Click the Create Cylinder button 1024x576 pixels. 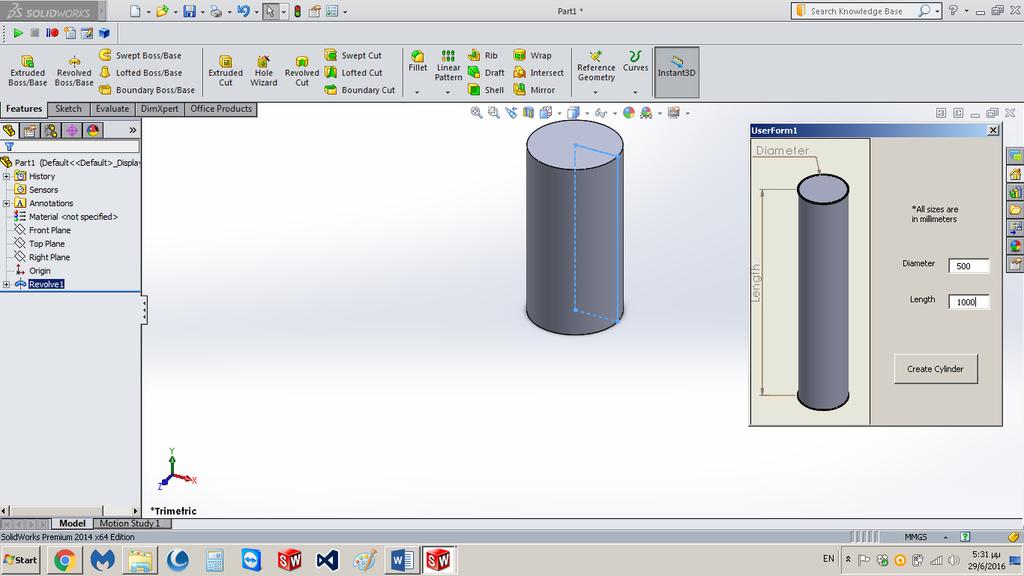935,369
